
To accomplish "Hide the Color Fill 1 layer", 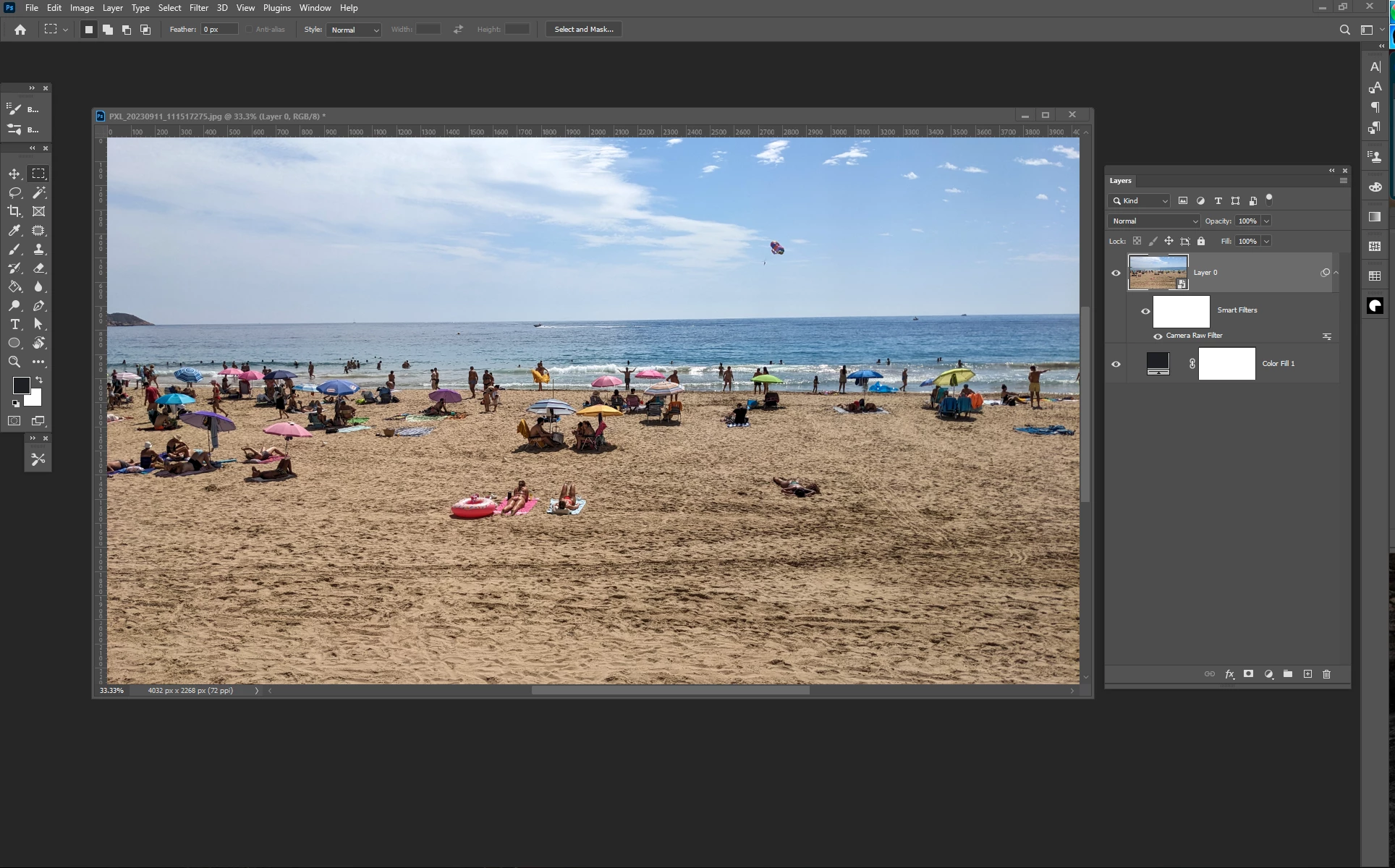I will (1116, 364).
